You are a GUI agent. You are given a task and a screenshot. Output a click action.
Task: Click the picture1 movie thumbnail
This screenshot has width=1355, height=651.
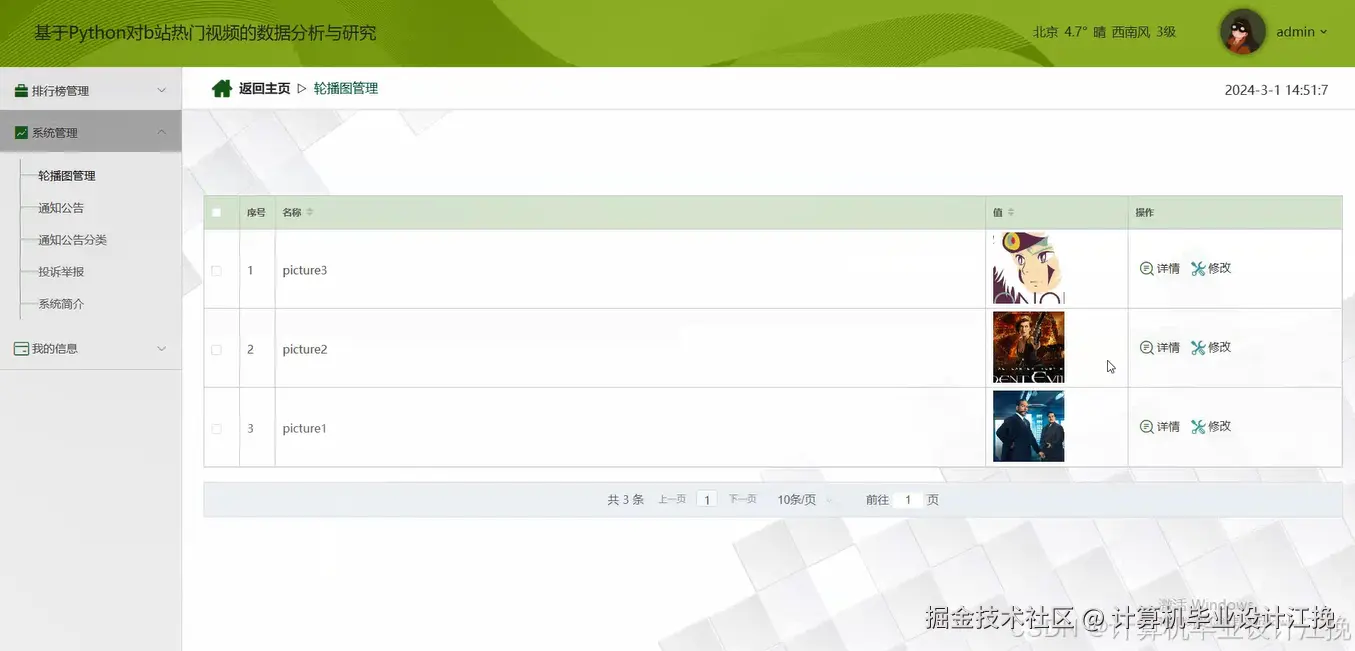1028,426
